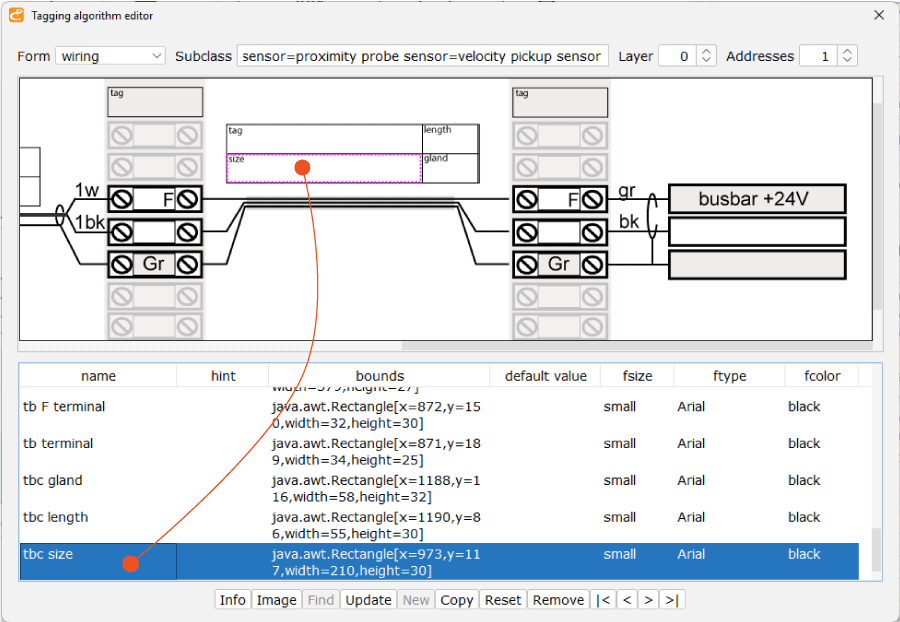This screenshot has height=622, width=900.
Task: Go to previous record with < button
Action: pos(627,600)
